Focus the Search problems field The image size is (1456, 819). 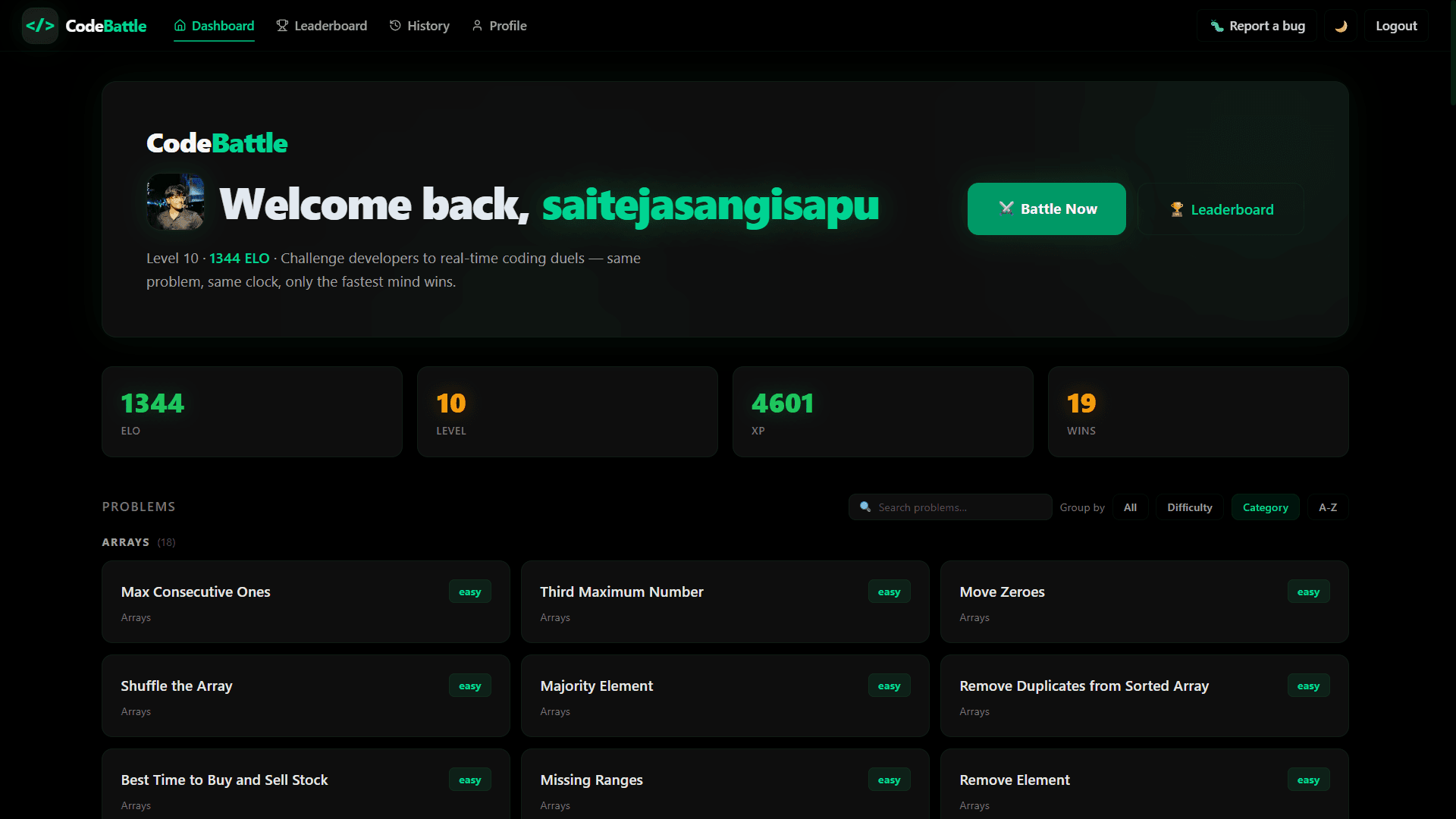click(x=950, y=507)
